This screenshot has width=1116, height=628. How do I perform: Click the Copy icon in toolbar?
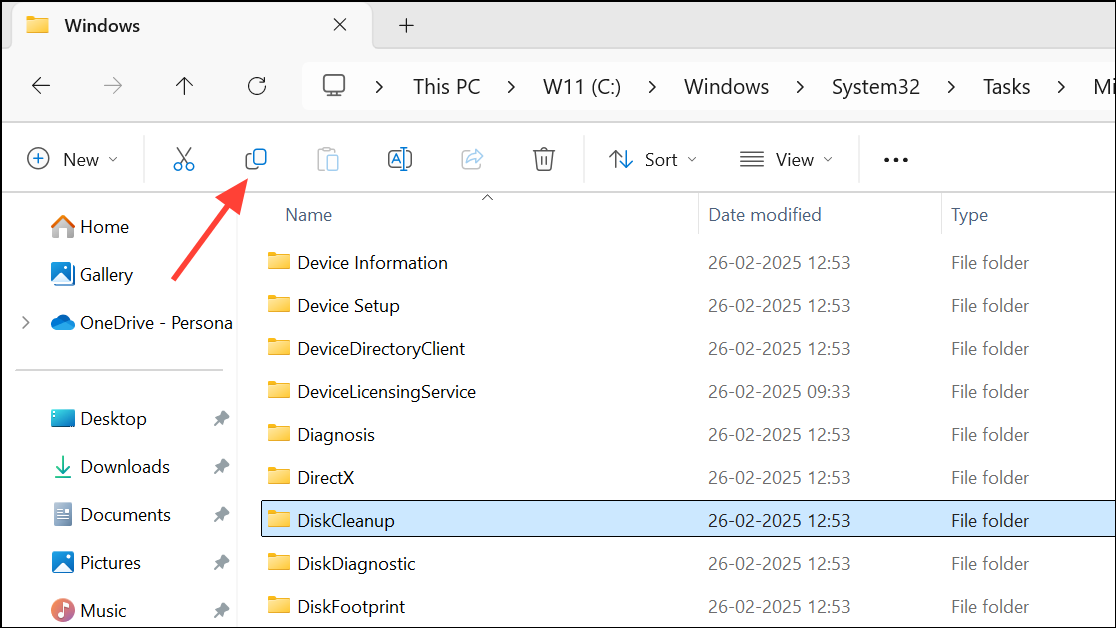tap(256, 159)
